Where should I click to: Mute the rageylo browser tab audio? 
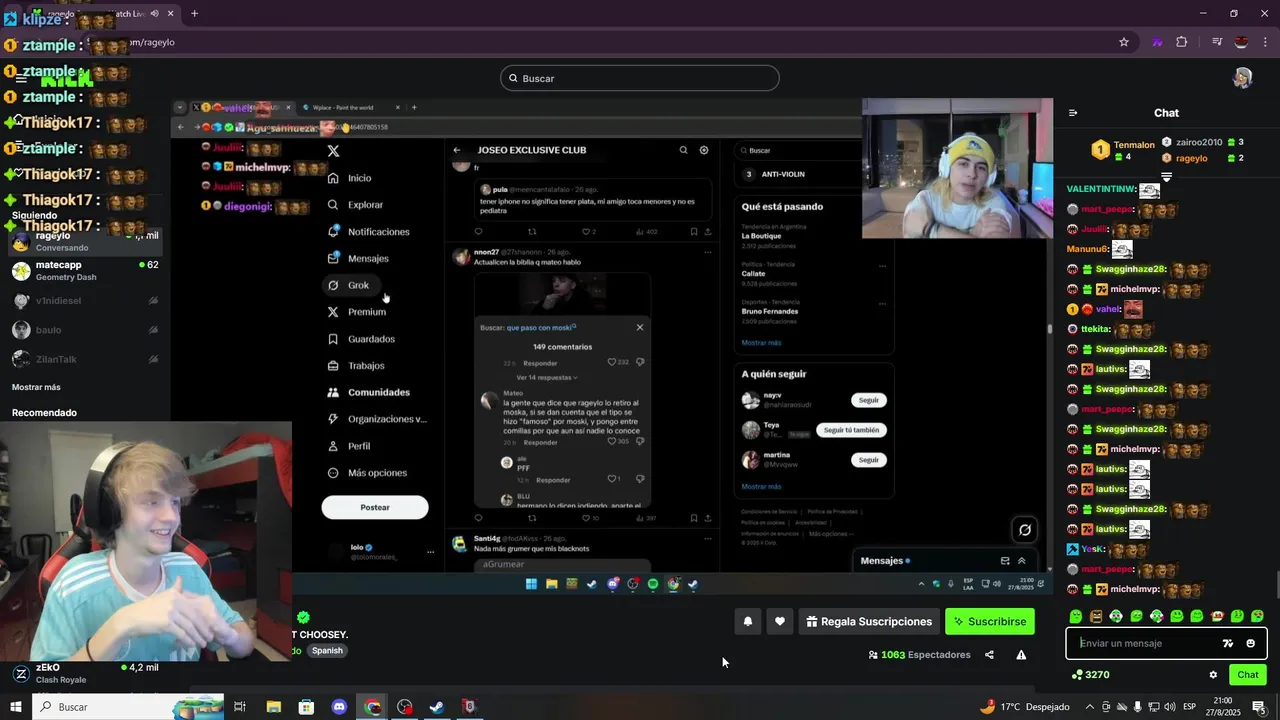[x=154, y=13]
